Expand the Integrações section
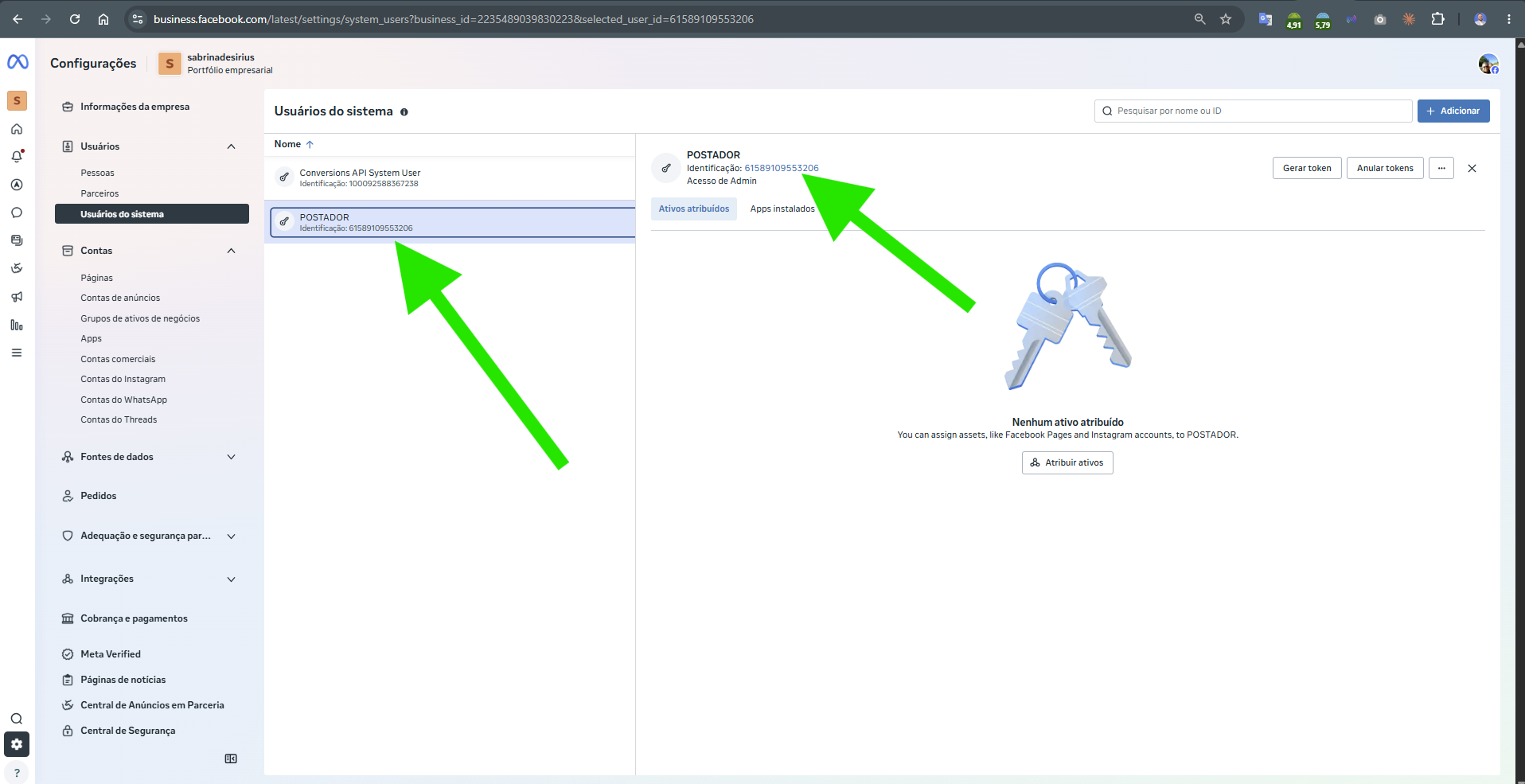 click(x=231, y=579)
